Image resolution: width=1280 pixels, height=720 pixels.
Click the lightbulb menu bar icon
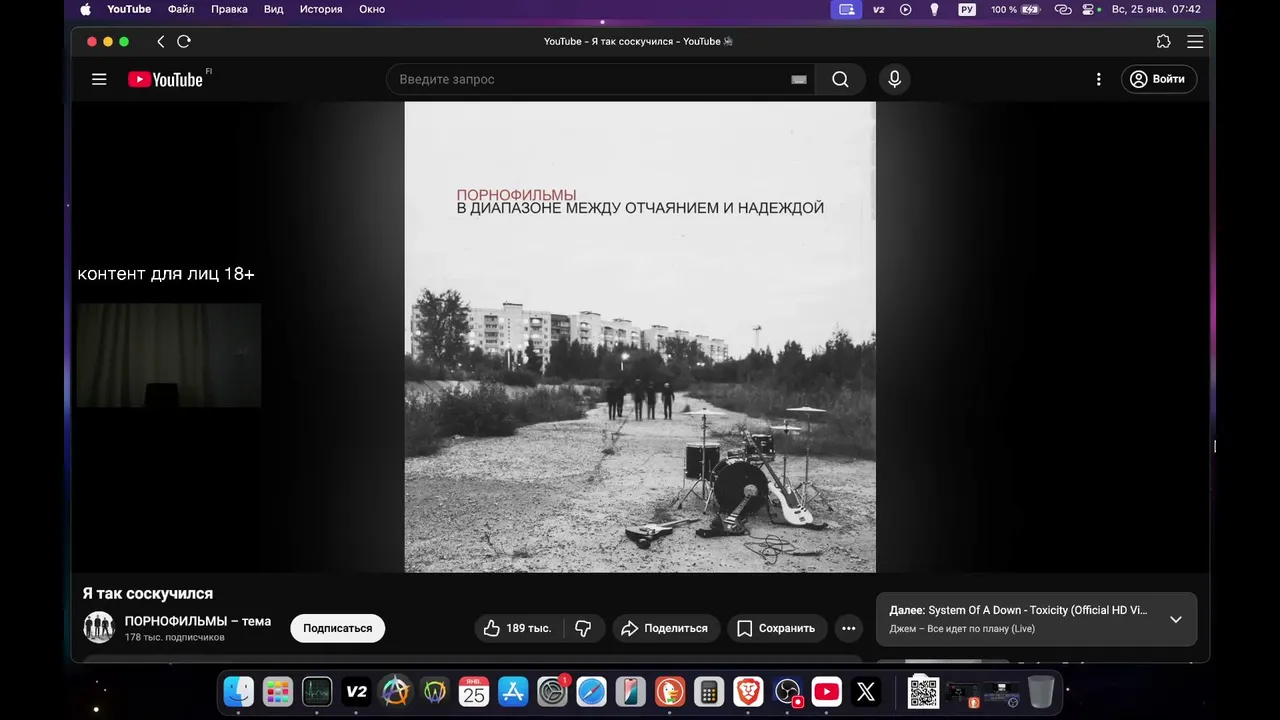(x=935, y=9)
